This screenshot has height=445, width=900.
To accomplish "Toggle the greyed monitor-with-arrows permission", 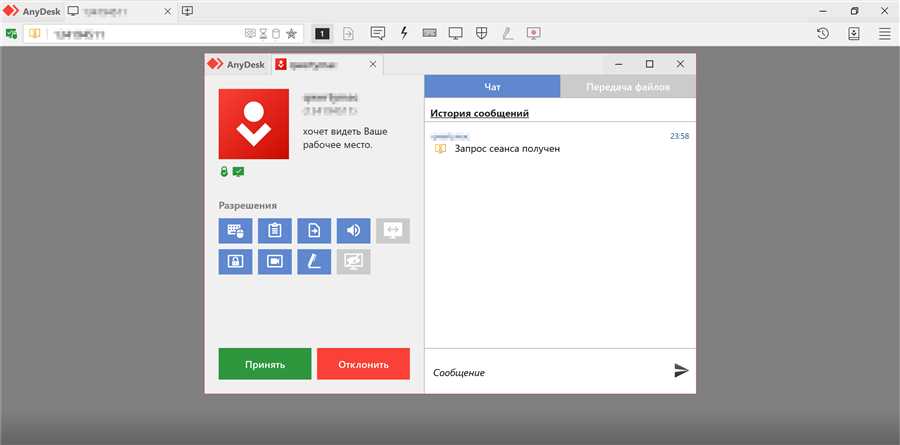I will pos(393,231).
